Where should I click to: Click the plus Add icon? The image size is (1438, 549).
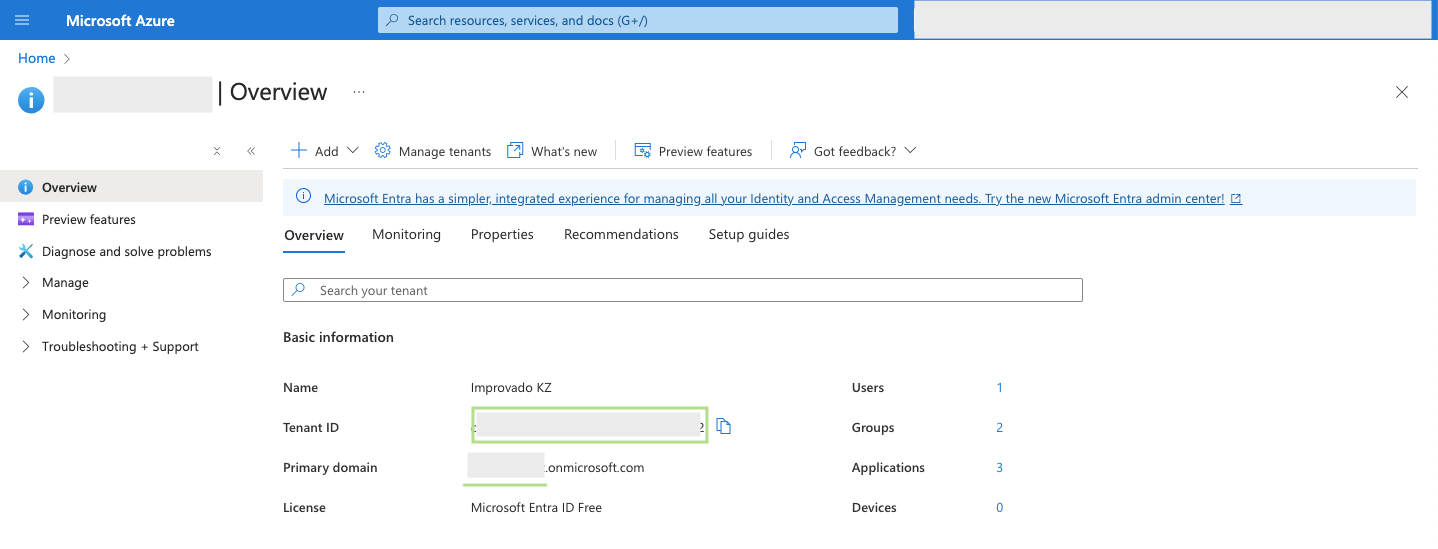298,150
